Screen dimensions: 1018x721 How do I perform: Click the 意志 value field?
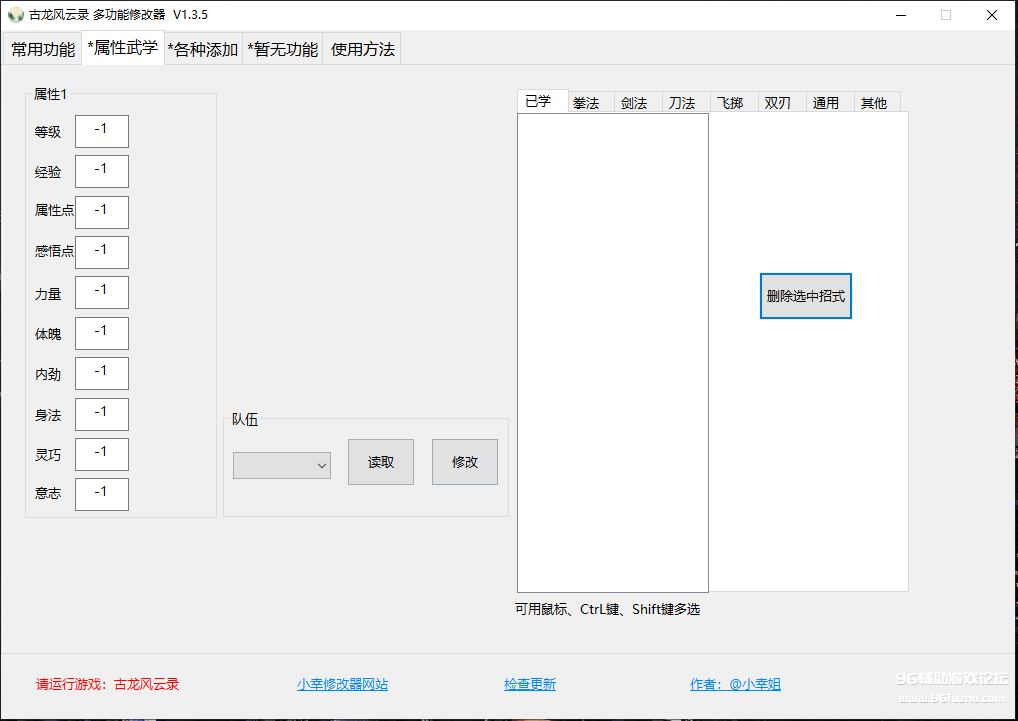102,494
